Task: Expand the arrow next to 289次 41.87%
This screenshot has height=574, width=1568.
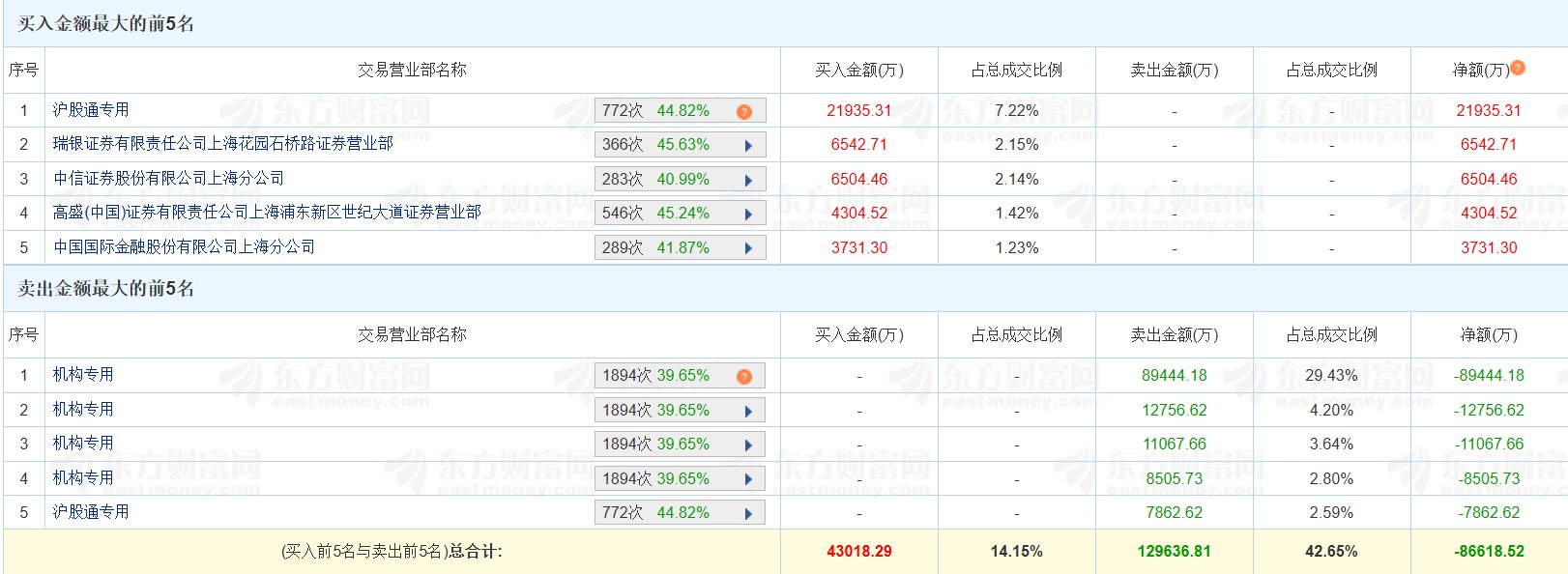Action: pos(748,248)
